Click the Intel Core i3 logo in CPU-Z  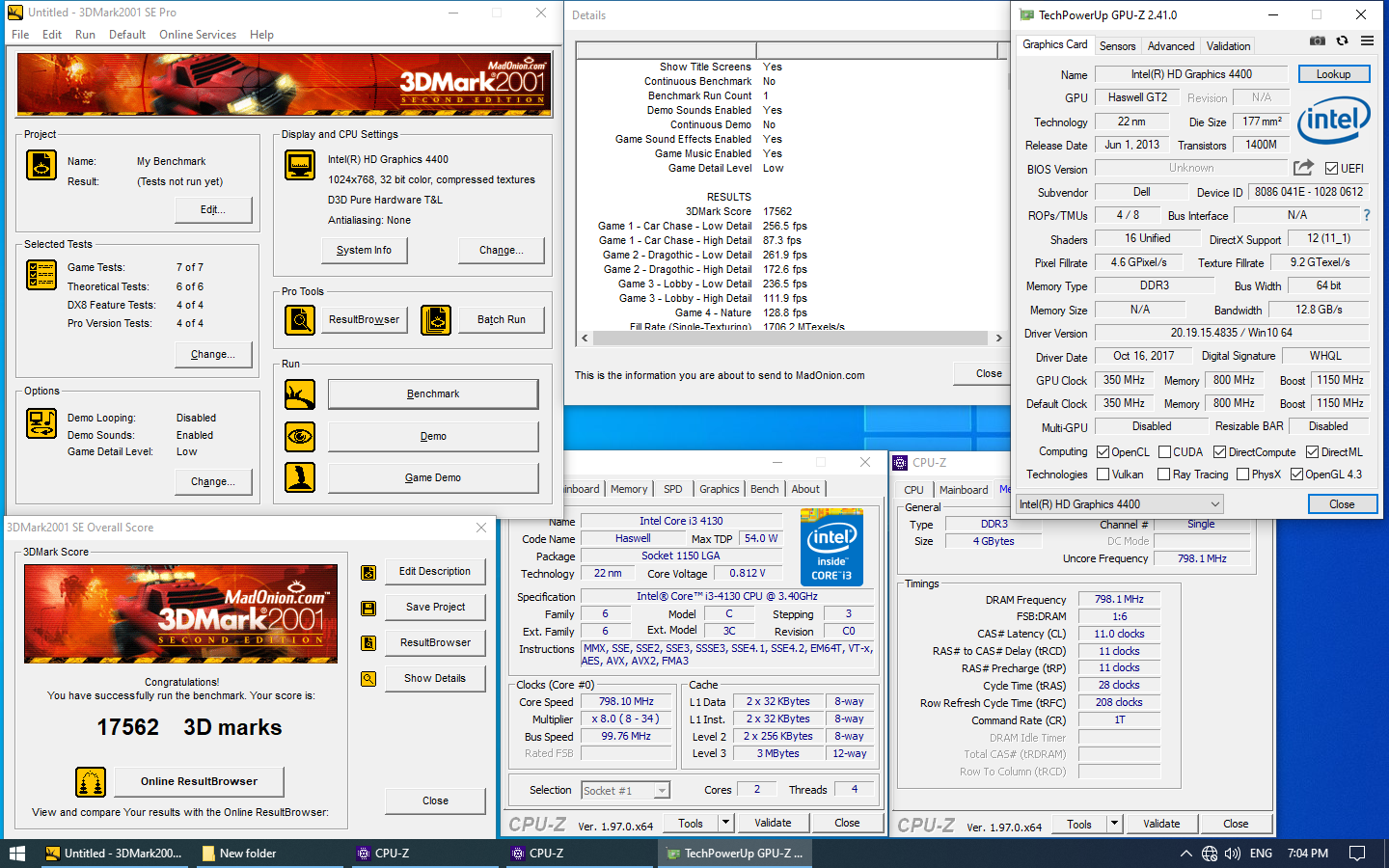(831, 548)
